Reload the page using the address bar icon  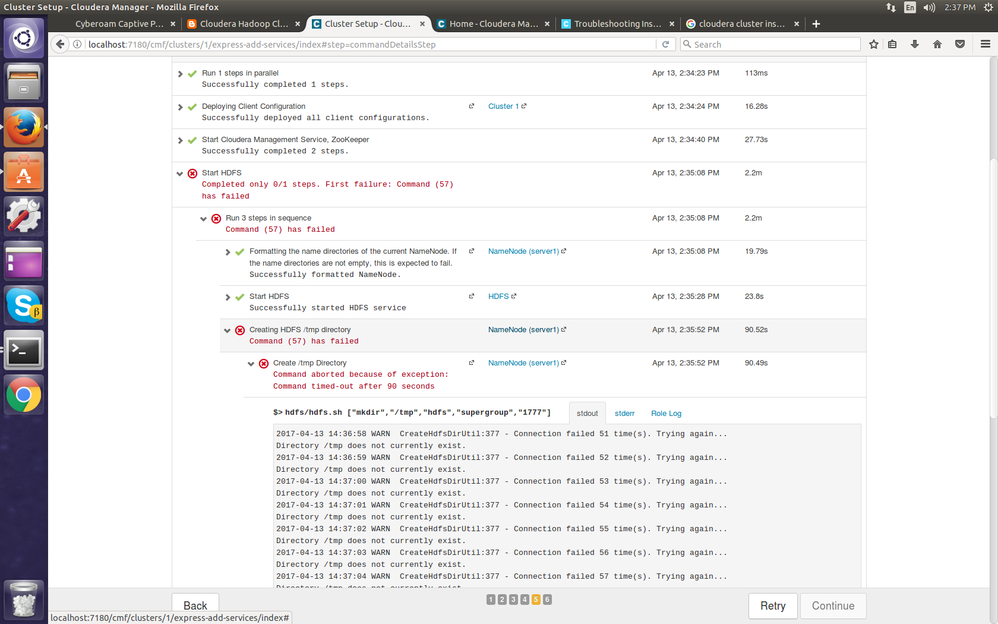click(665, 44)
